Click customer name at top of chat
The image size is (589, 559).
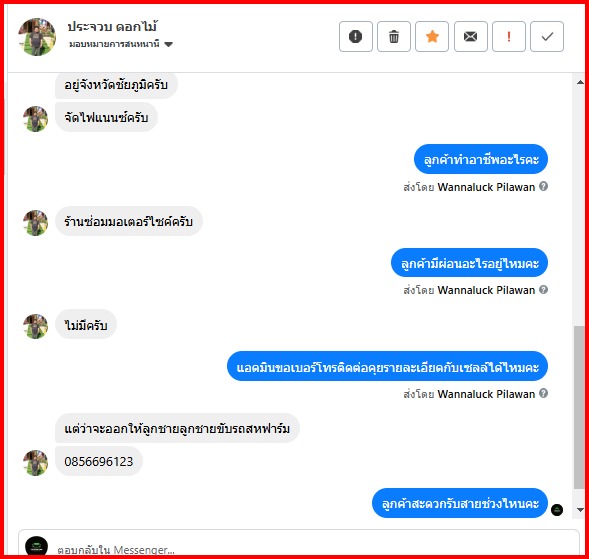pos(112,27)
